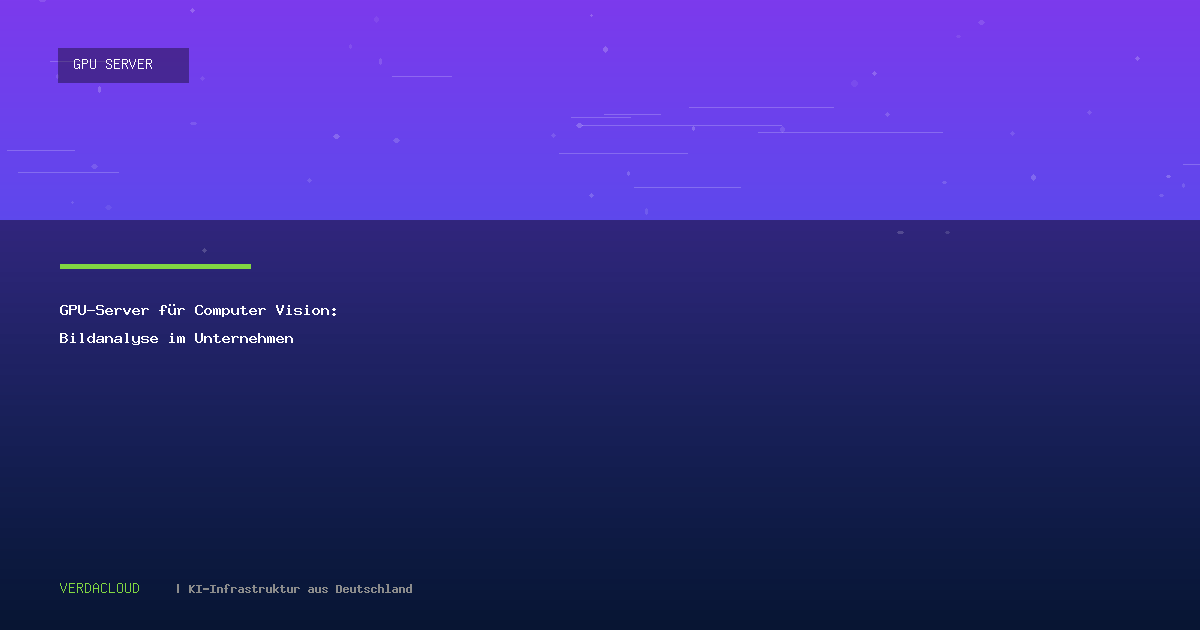Screen dimensions: 1200x630
Task: Click the GPU SERVER badge
Action: coord(123,65)
